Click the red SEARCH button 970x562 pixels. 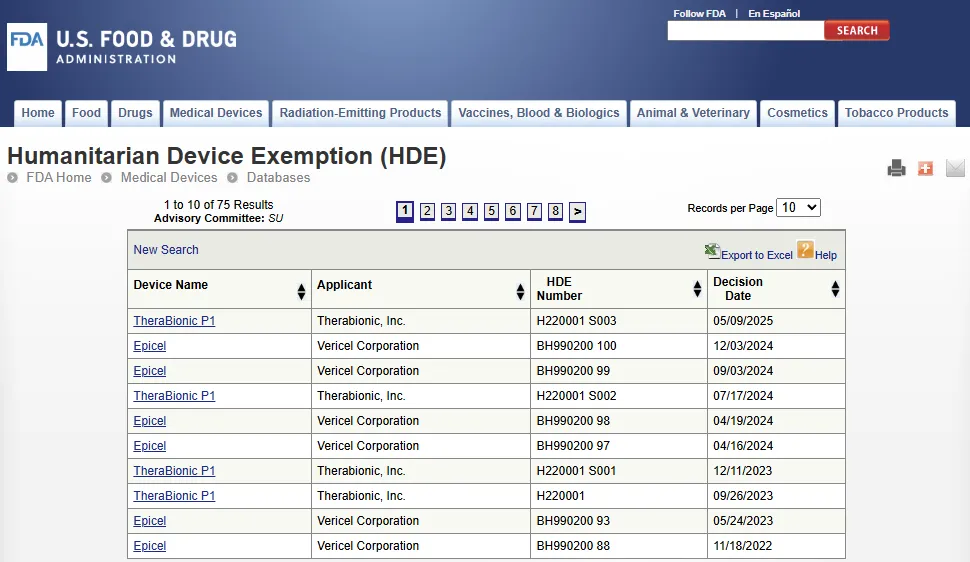(857, 30)
